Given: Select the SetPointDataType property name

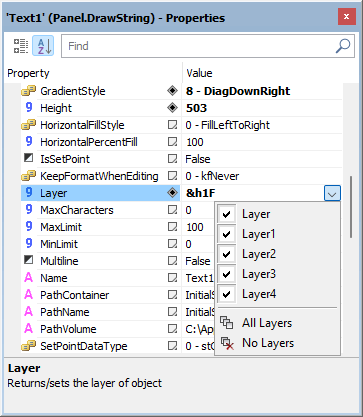Looking at the screenshot, I should click(84, 346).
